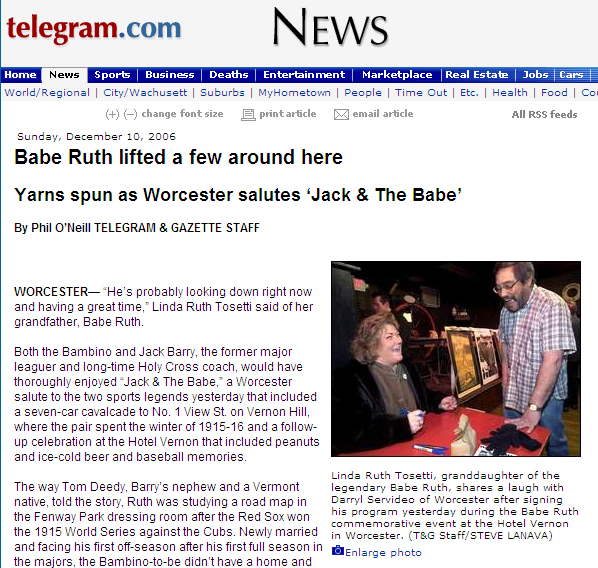This screenshot has width=598, height=568.
Task: Click the increase font size (+) icon
Action: click(112, 114)
